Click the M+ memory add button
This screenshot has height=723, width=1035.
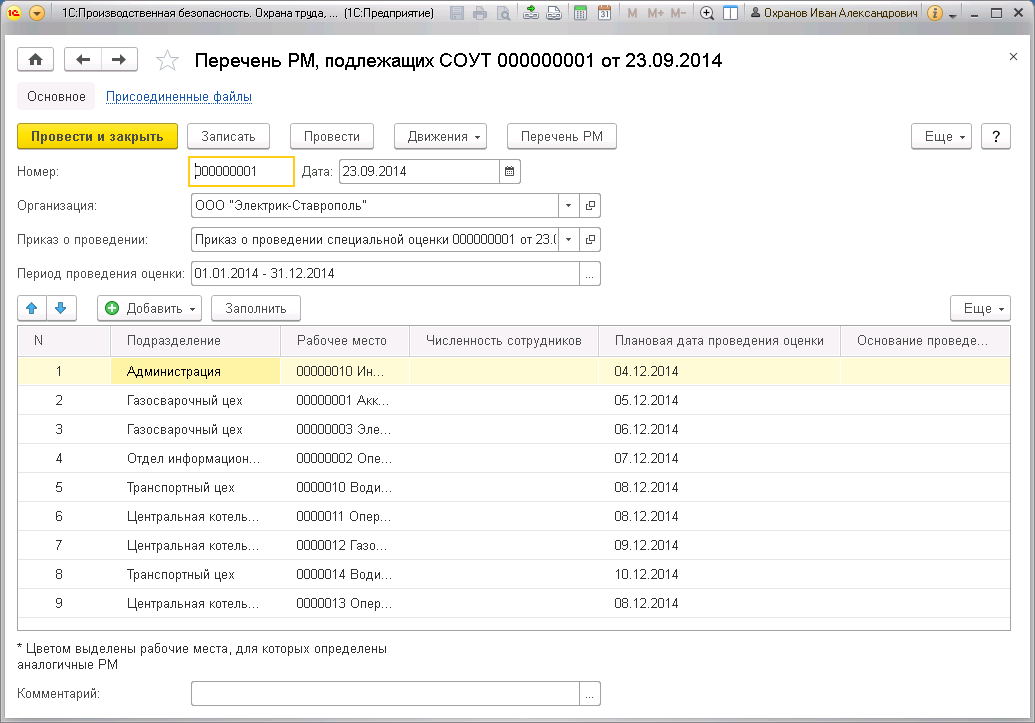655,13
